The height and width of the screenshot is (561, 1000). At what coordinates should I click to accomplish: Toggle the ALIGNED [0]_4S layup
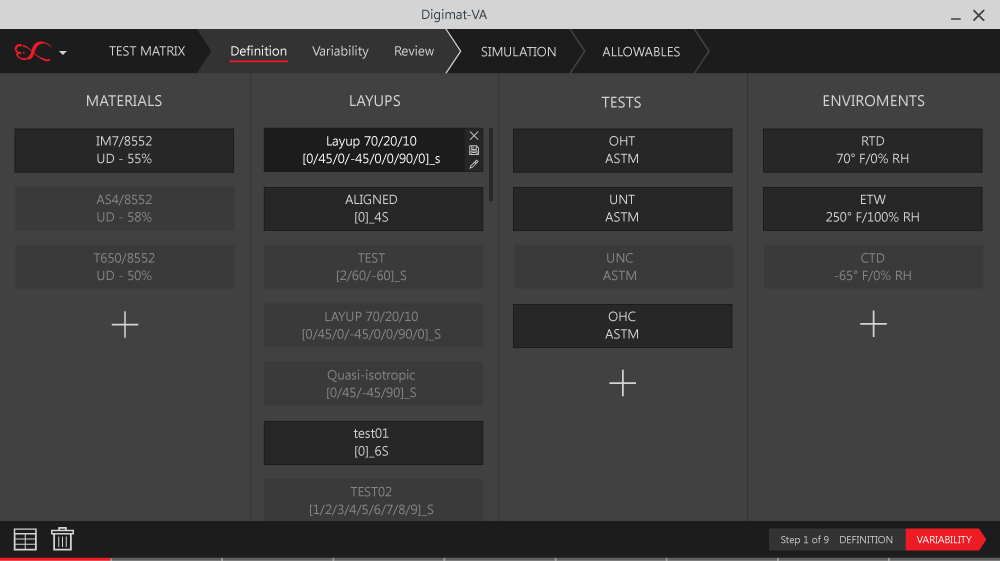[x=373, y=208]
